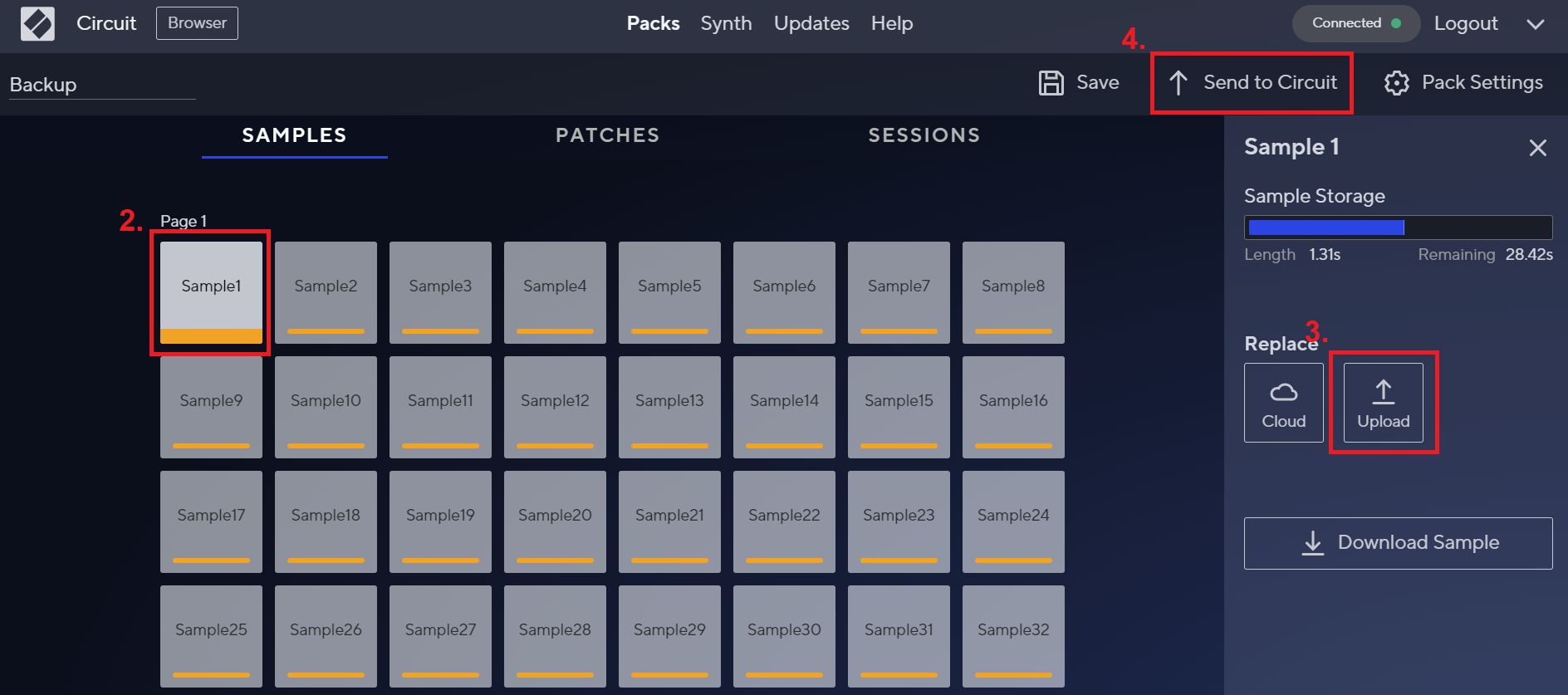The image size is (1568, 695).
Task: Select the Sample1 pad
Action: (211, 292)
